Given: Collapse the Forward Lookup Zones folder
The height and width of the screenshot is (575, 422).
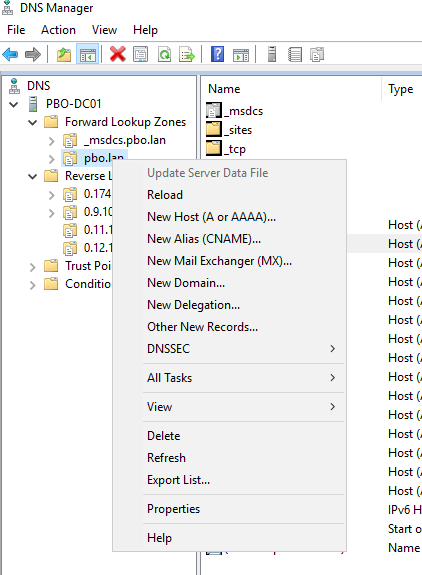Looking at the screenshot, I should 33,122.
